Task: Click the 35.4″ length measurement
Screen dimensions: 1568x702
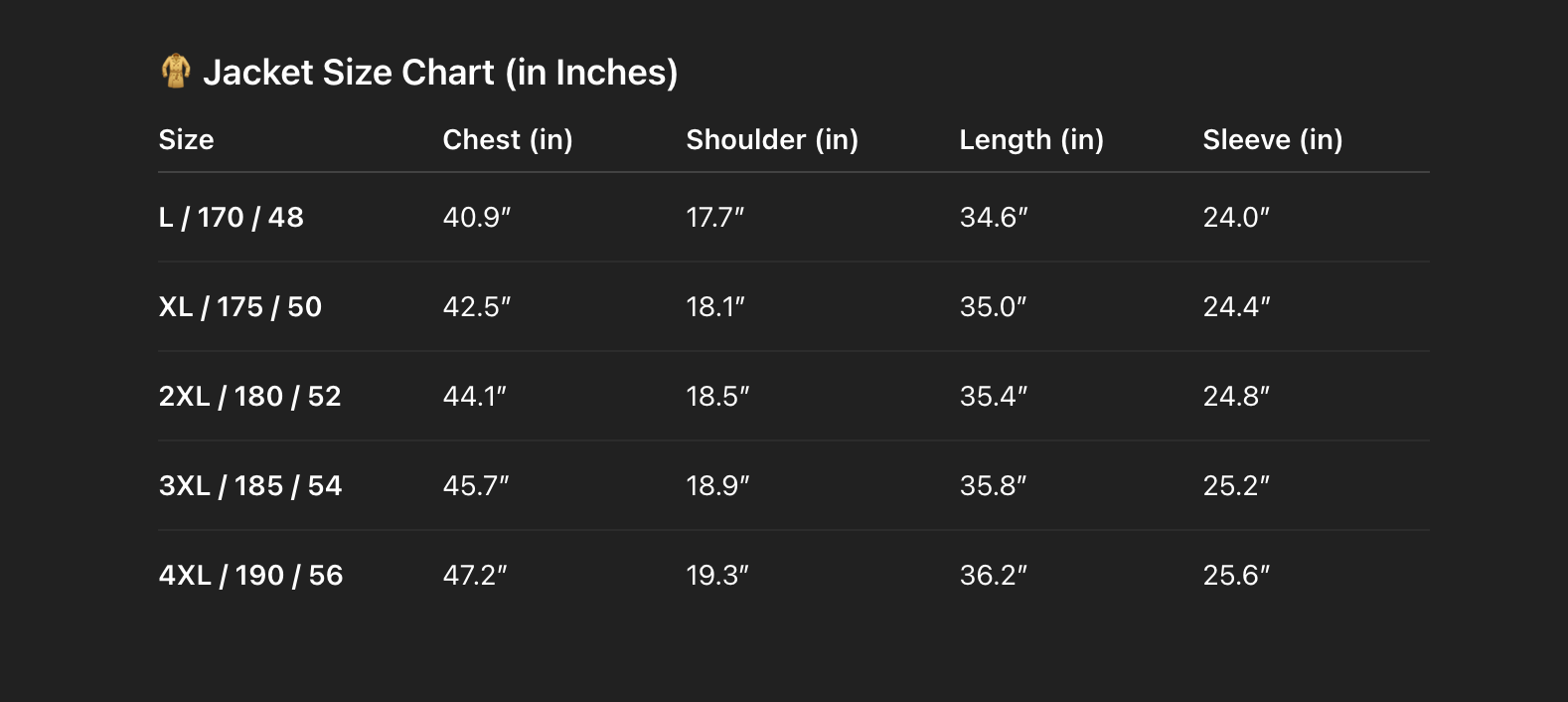Action: [993, 396]
